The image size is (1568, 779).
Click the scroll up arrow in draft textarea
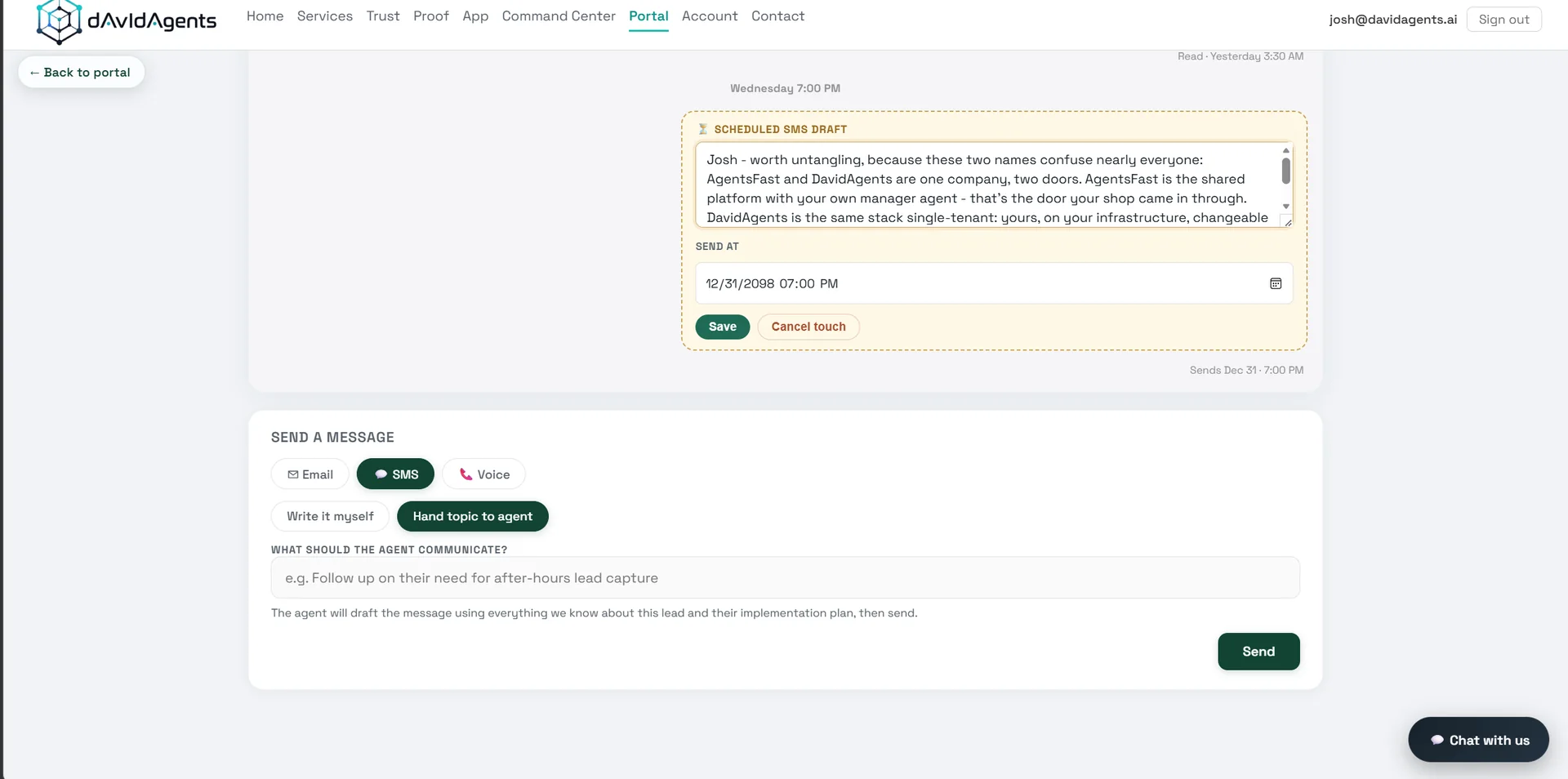point(1285,150)
